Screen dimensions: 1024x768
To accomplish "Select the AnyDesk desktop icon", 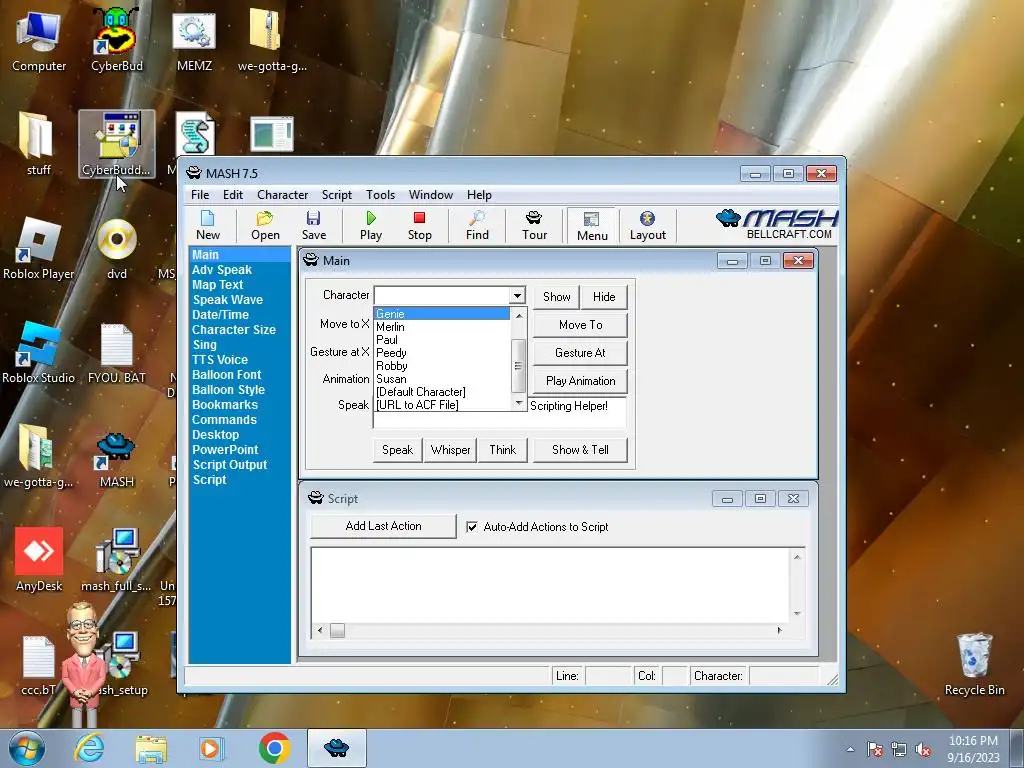I will 39,560.
